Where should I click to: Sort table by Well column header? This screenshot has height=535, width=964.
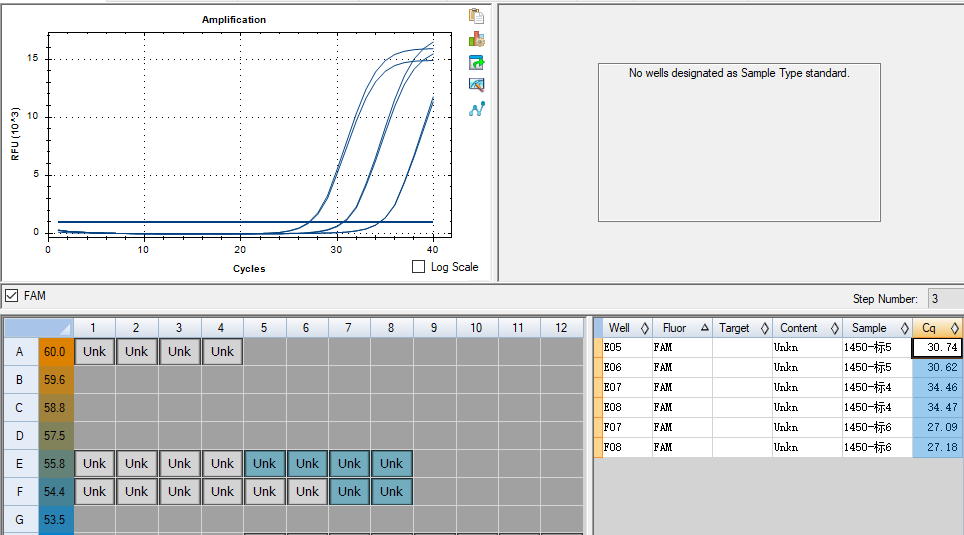coord(625,328)
